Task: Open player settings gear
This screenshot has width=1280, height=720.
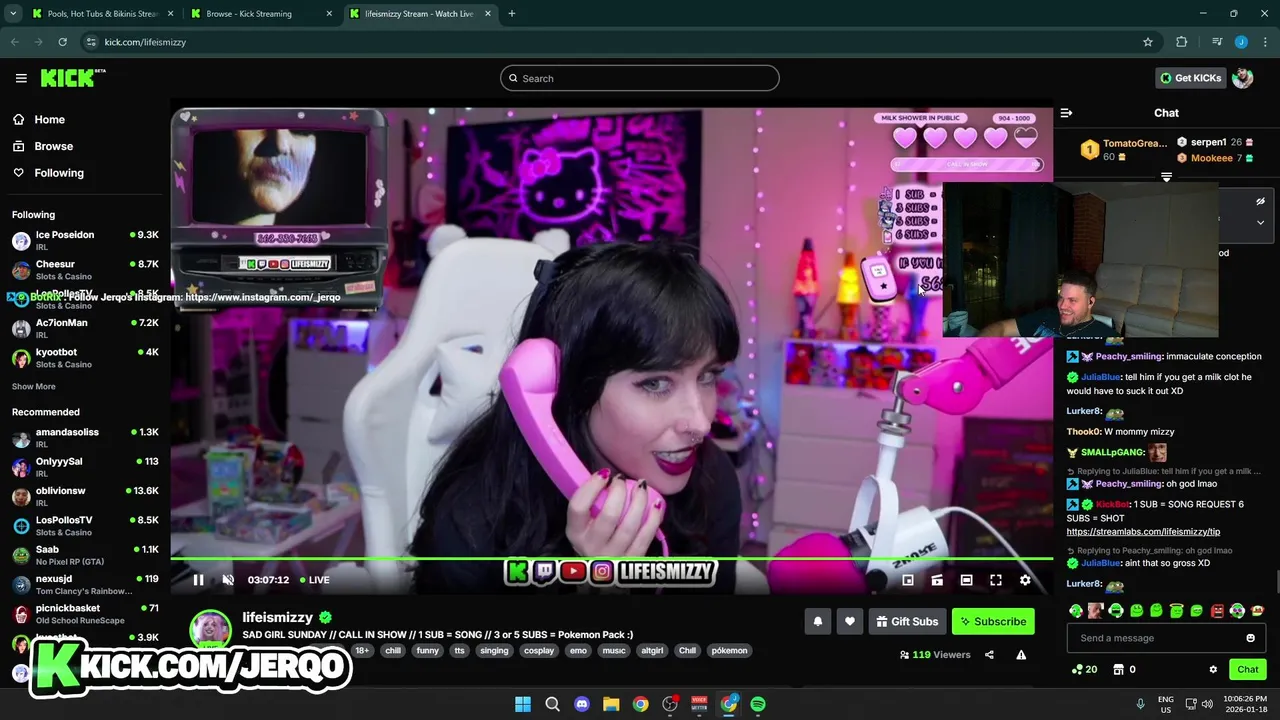Action: [x=1025, y=580]
